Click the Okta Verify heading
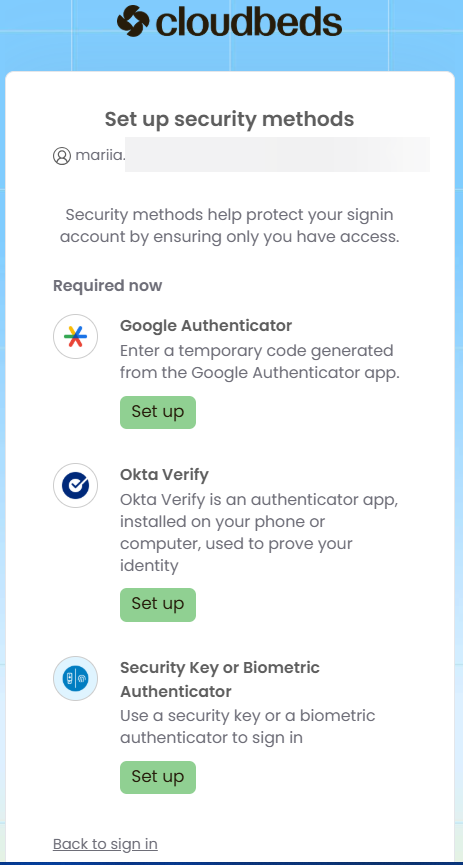Viewport: 463px width, 865px height. point(164,474)
